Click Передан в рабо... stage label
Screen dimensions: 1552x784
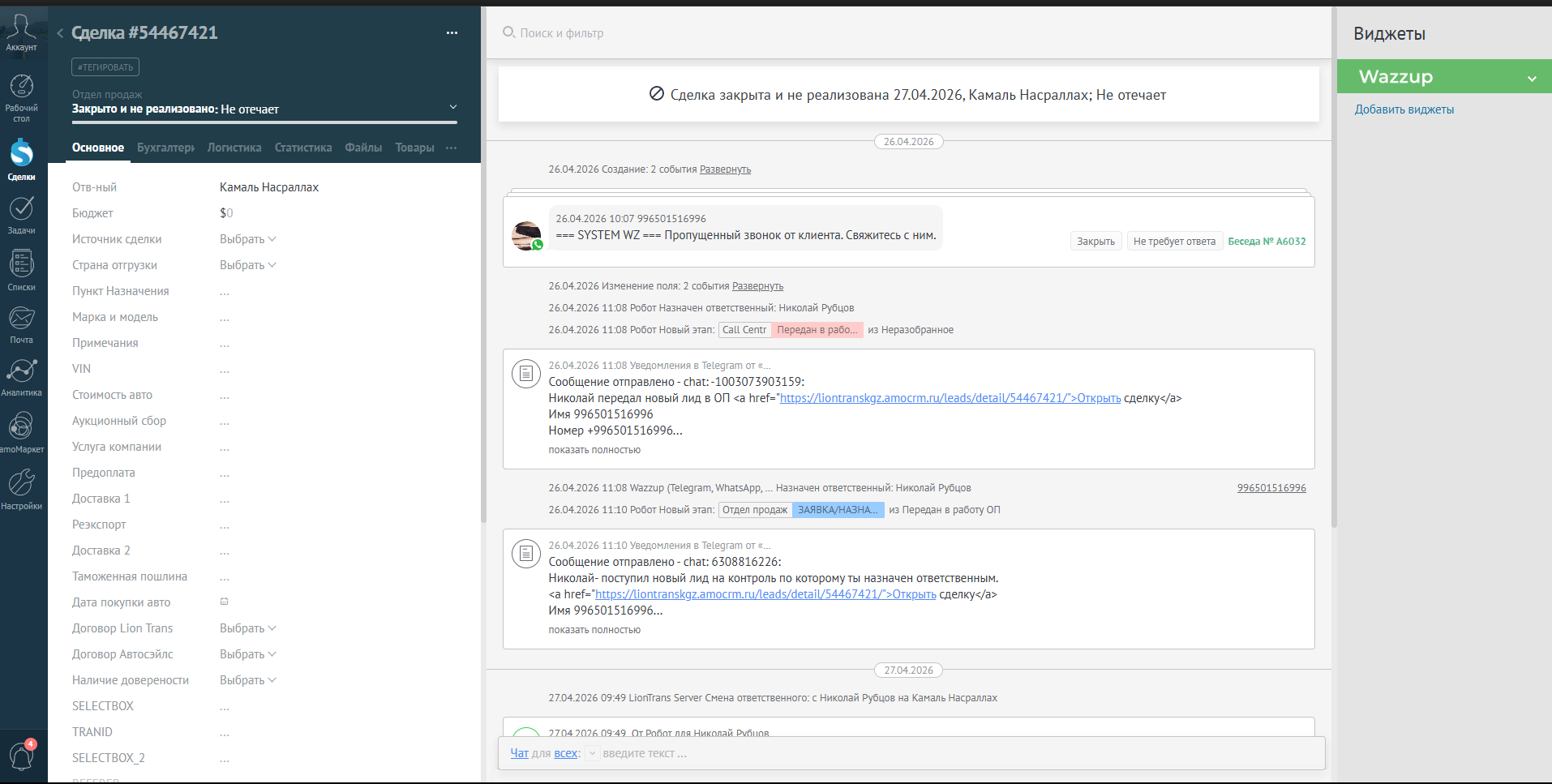[x=817, y=330]
